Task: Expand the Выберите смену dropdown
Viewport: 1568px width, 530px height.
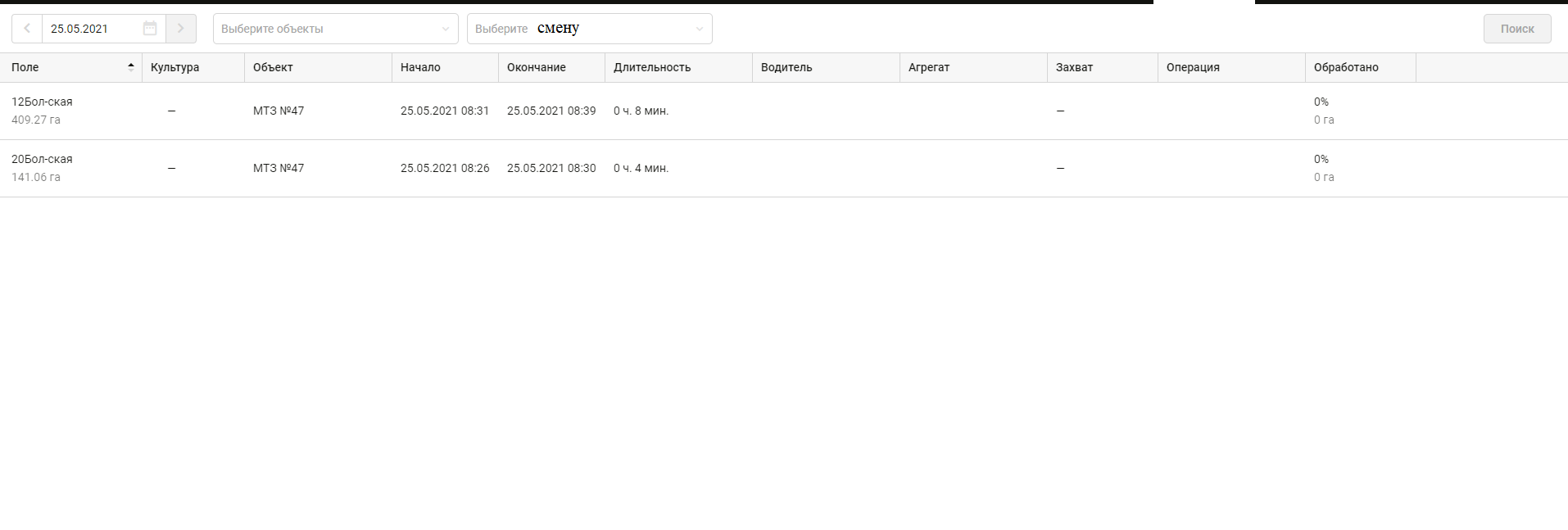Action: click(x=589, y=29)
